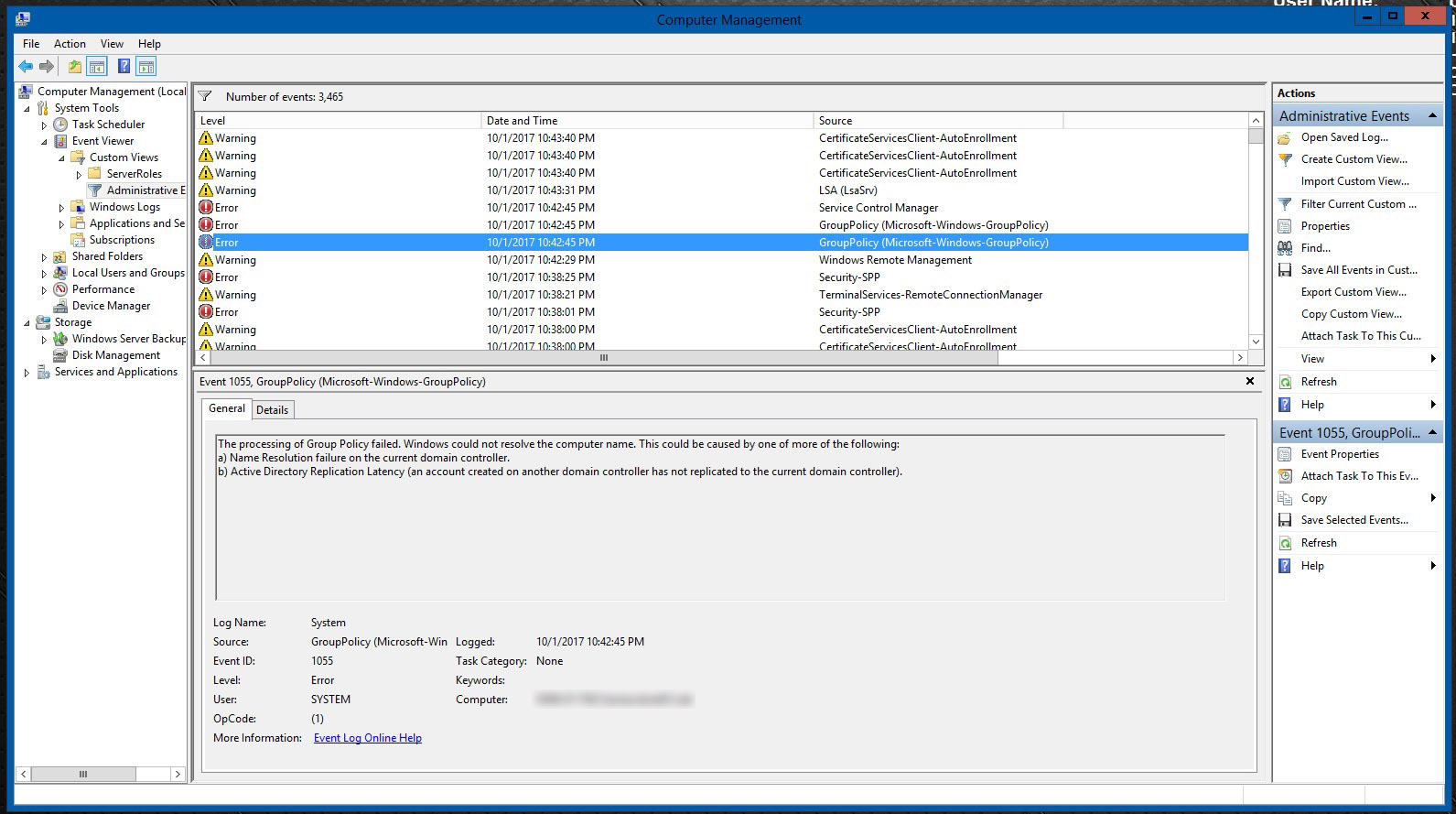Click Attach Task To This Custom View
Image resolution: width=1456 pixels, height=814 pixels.
(1362, 336)
